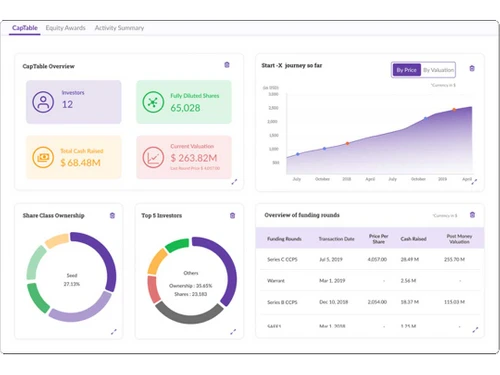Click the Price Per Share column header
The height and width of the screenshot is (375, 500).
[x=378, y=239]
